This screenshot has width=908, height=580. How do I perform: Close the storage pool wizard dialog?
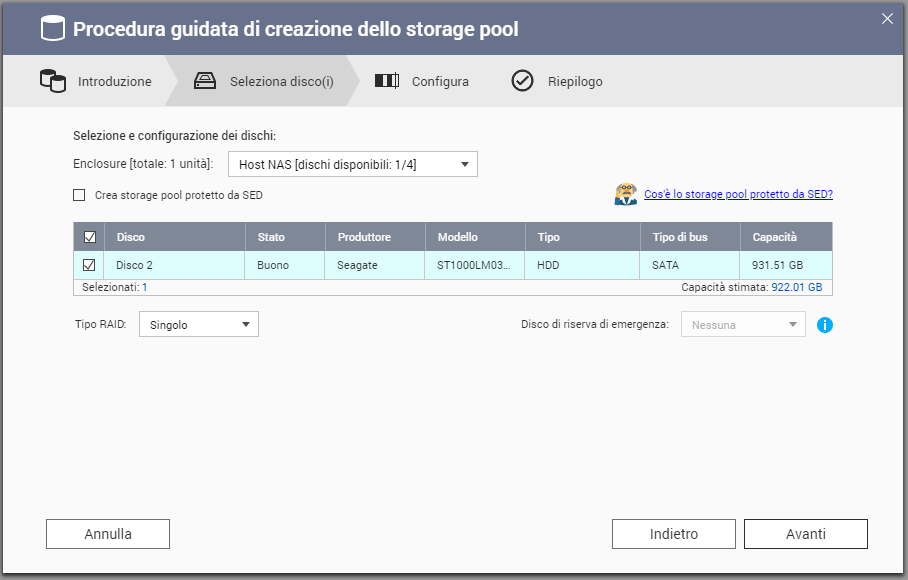pyautogui.click(x=886, y=17)
